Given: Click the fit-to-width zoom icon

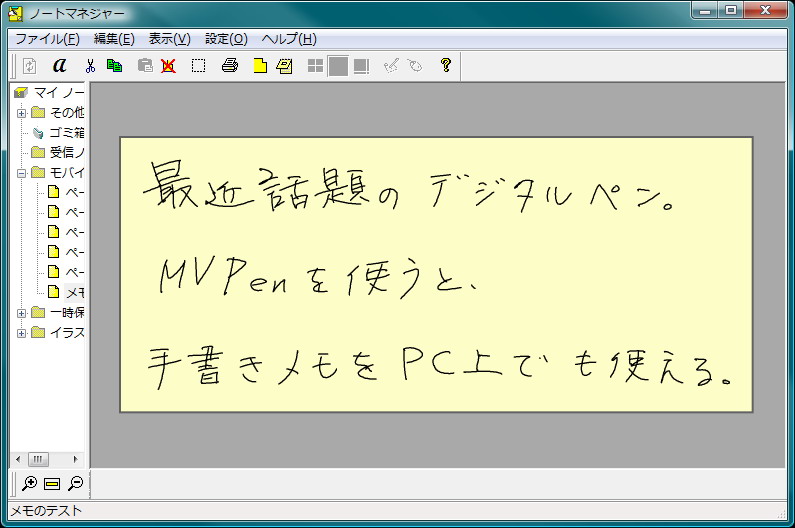Looking at the screenshot, I should pos(52,484).
